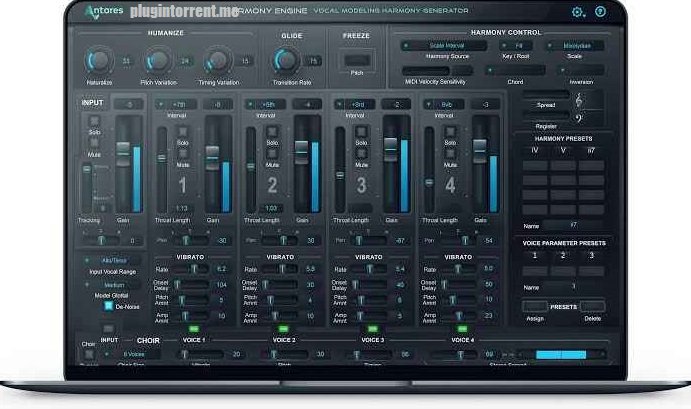Adjust the Pitch Variation knob
This screenshot has width=691, height=409.
pos(159,61)
